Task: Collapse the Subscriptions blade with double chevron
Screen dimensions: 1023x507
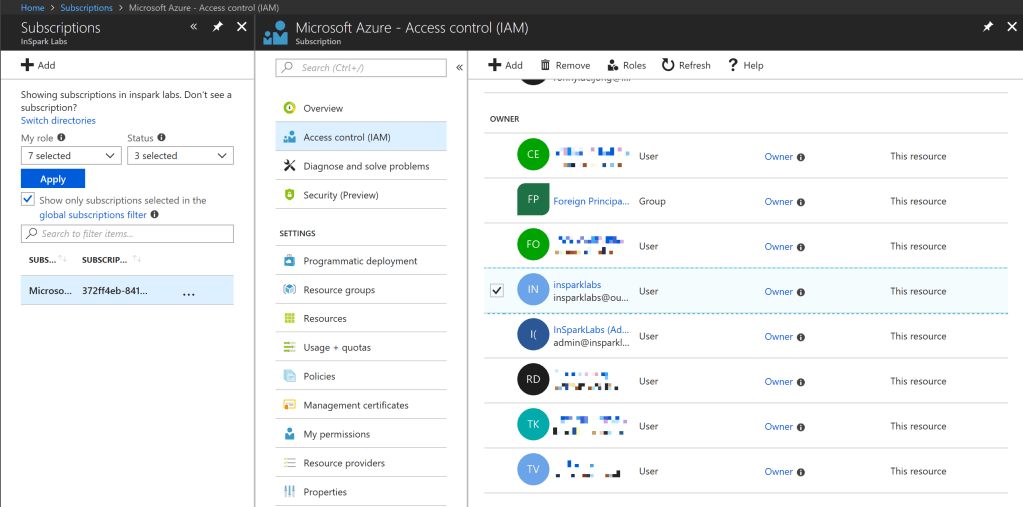Action: [x=194, y=28]
